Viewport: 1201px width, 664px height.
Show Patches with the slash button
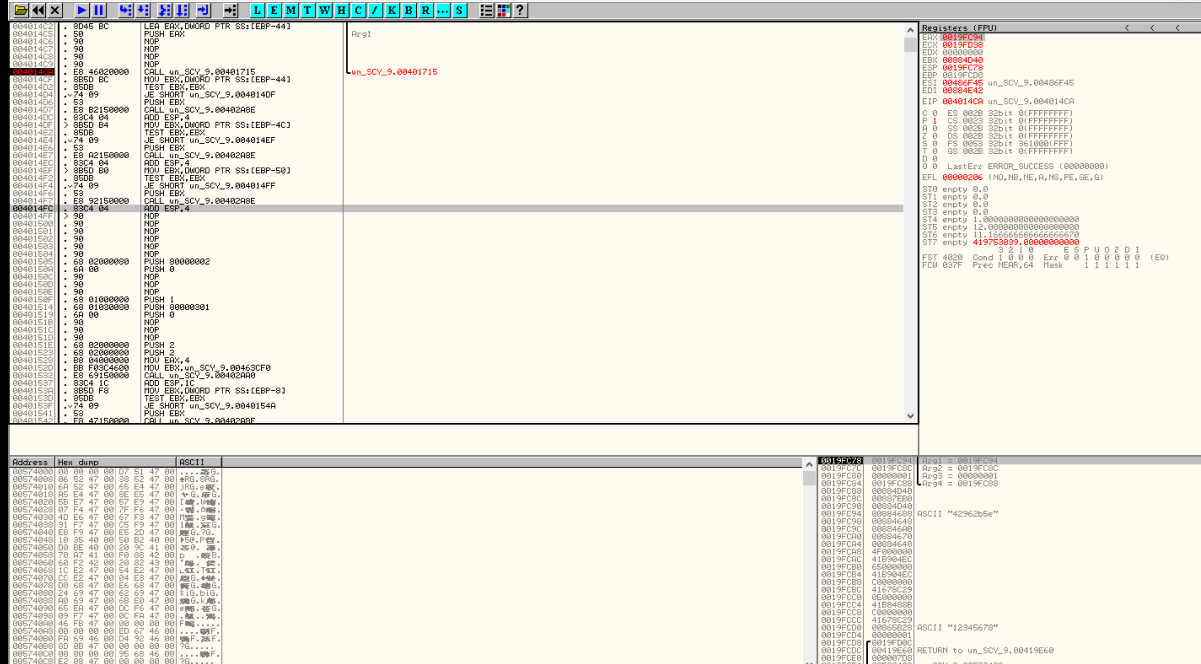375,10
